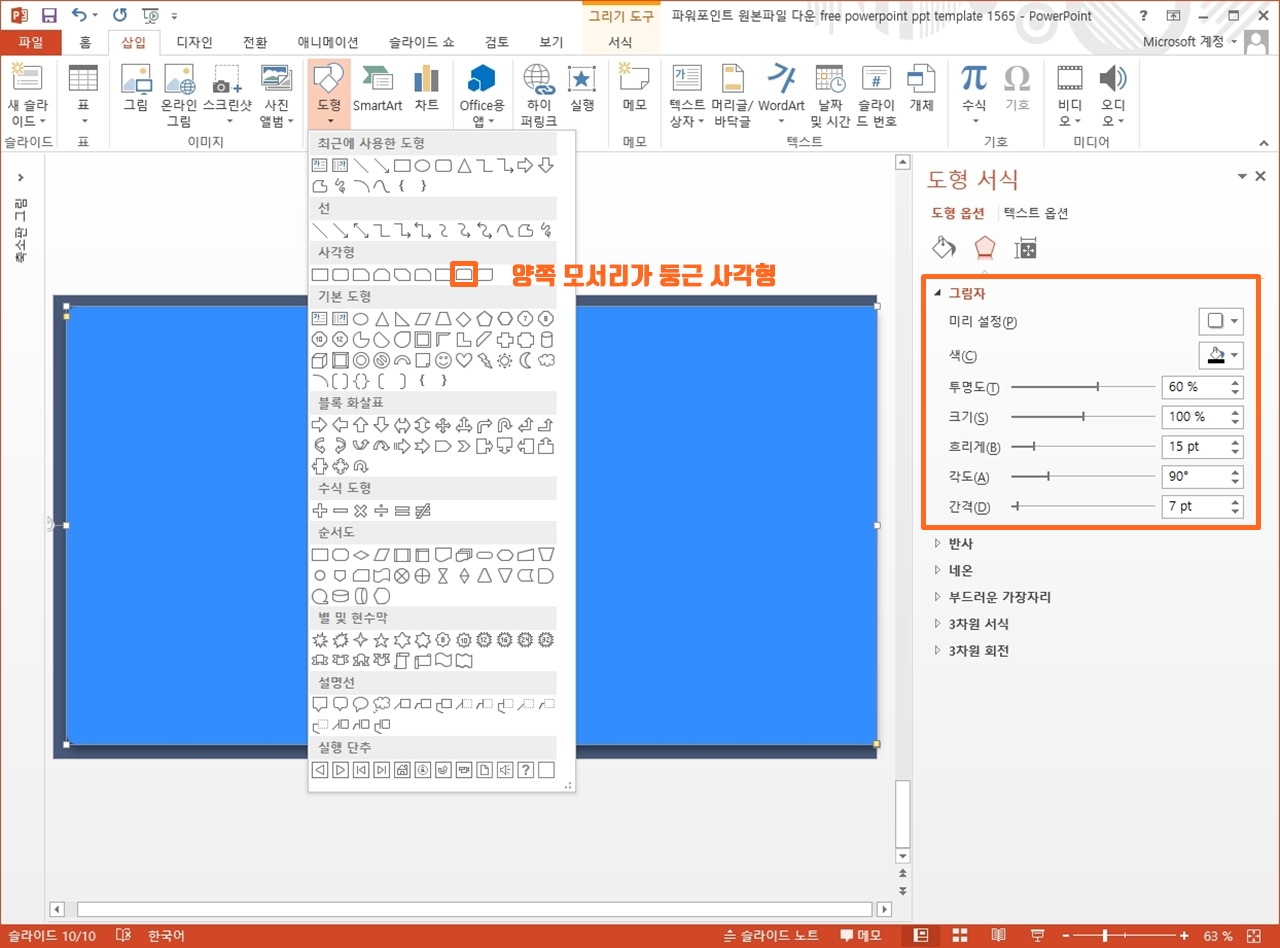Choose the right arrow in 블록 화살표
Image resolution: width=1280 pixels, height=948 pixels.
(320, 425)
